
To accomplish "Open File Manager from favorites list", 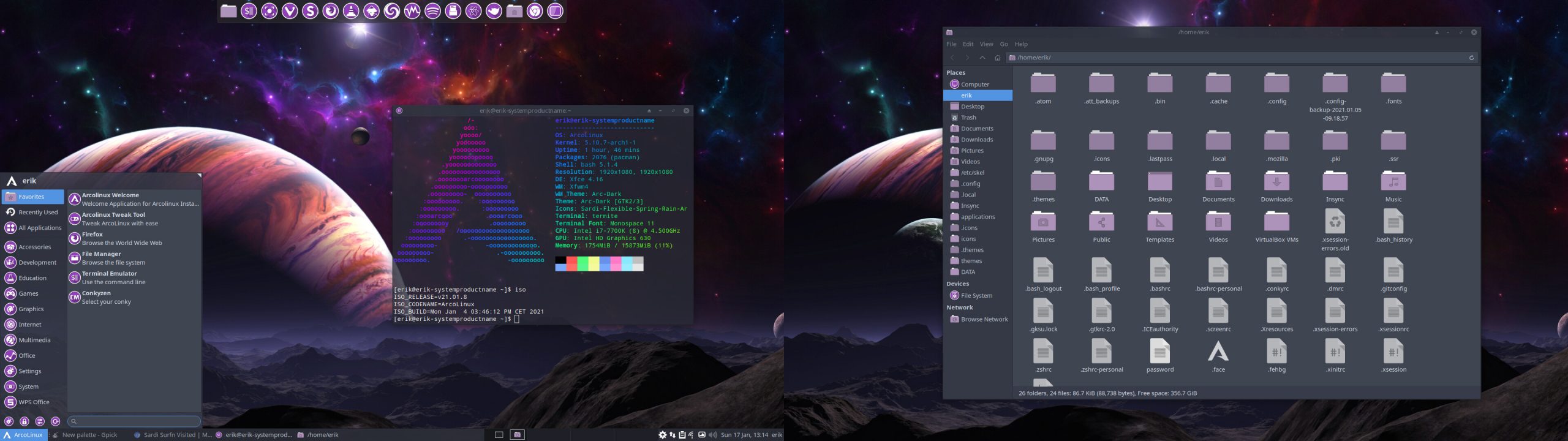I will pos(134,258).
